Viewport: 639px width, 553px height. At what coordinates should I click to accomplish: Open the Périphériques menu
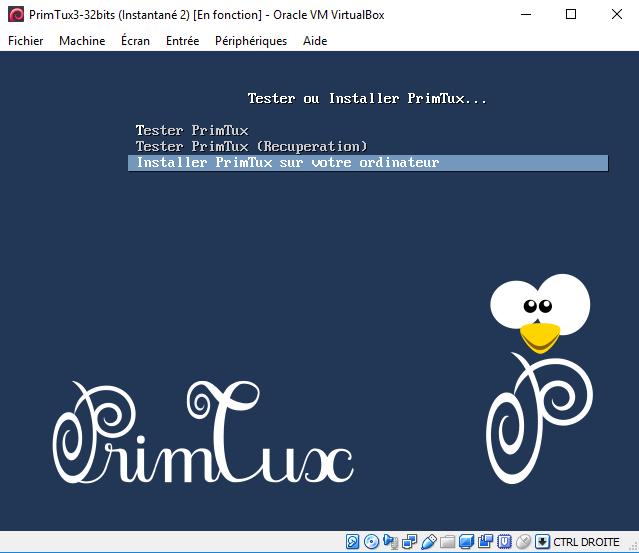pos(251,41)
